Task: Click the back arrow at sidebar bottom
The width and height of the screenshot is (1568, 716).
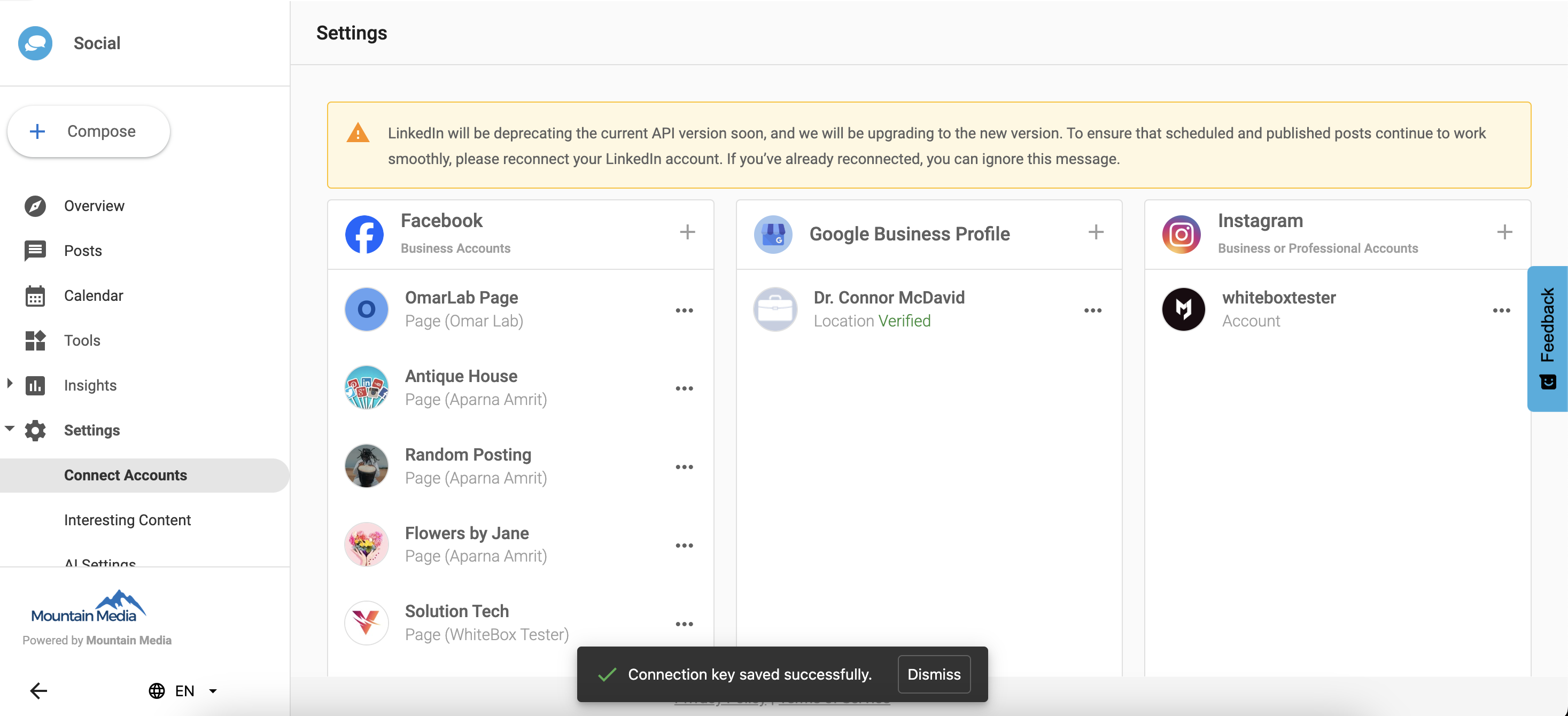Action: click(x=38, y=691)
